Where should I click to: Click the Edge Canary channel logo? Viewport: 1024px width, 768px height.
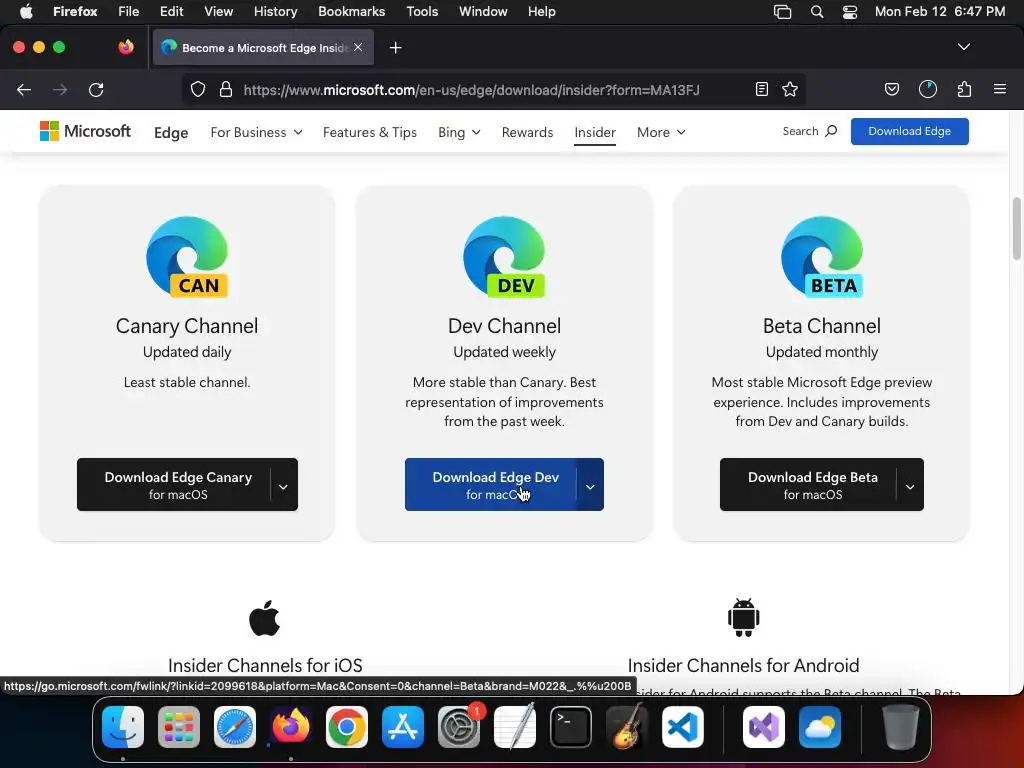click(187, 257)
